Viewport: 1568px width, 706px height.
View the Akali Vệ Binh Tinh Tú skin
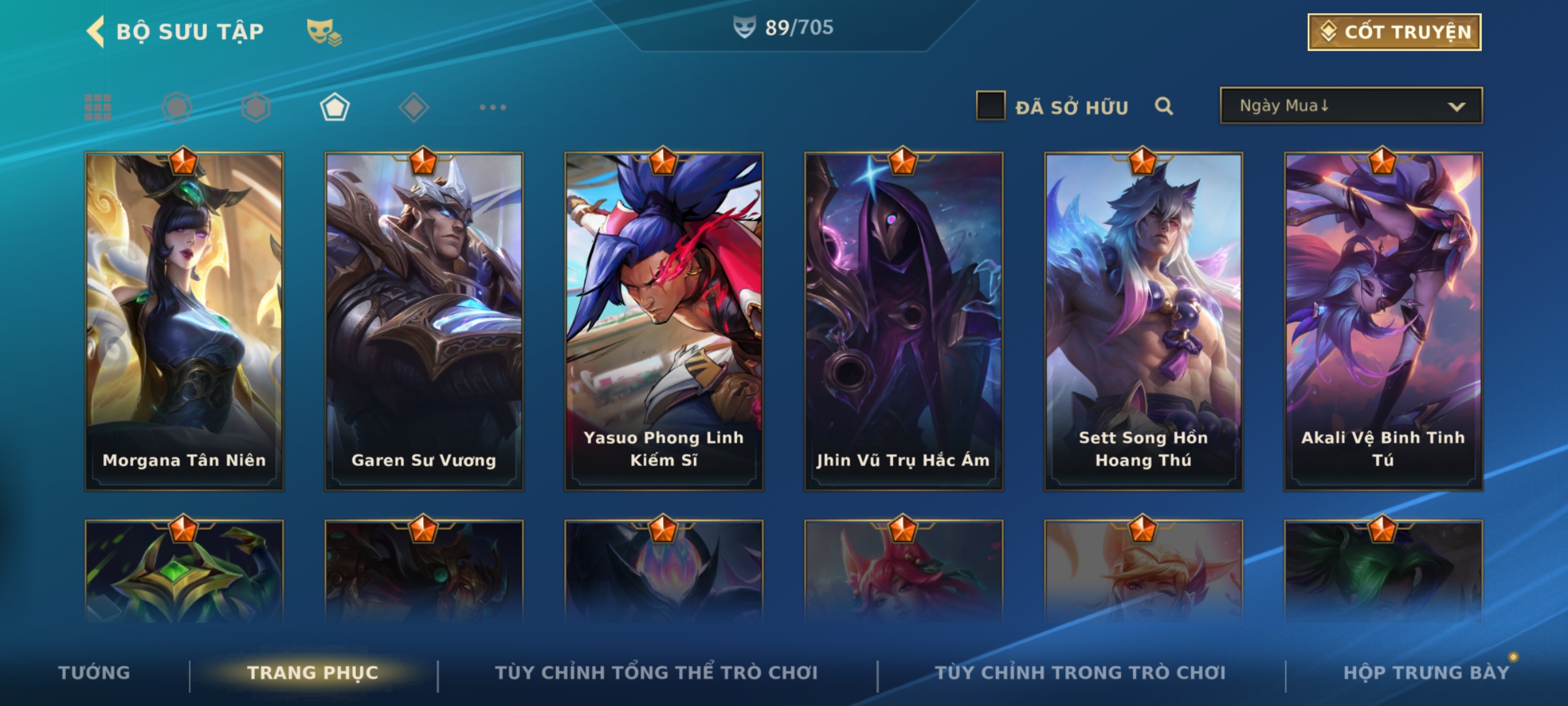1383,322
